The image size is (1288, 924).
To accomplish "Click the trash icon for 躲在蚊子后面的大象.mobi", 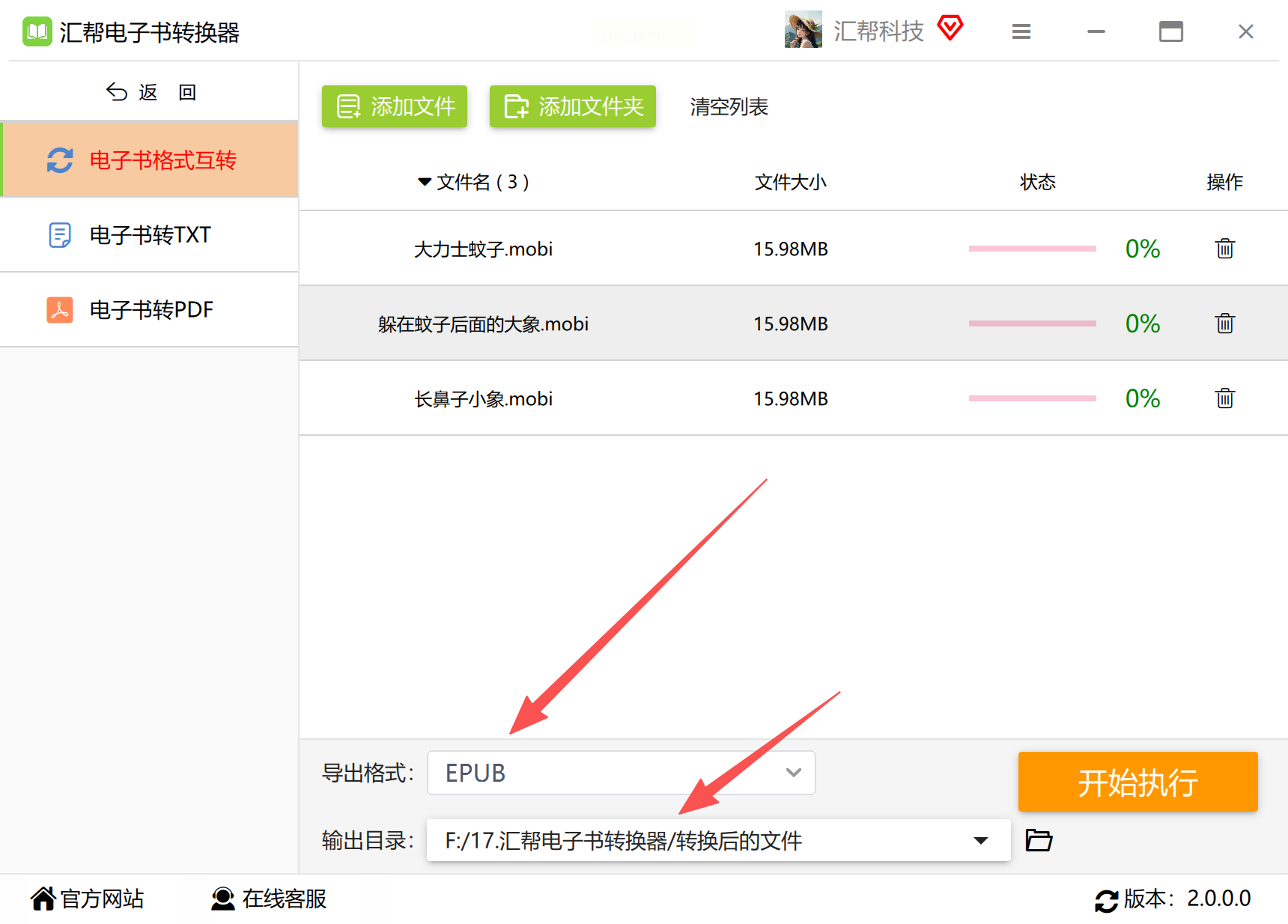I will tap(1224, 323).
